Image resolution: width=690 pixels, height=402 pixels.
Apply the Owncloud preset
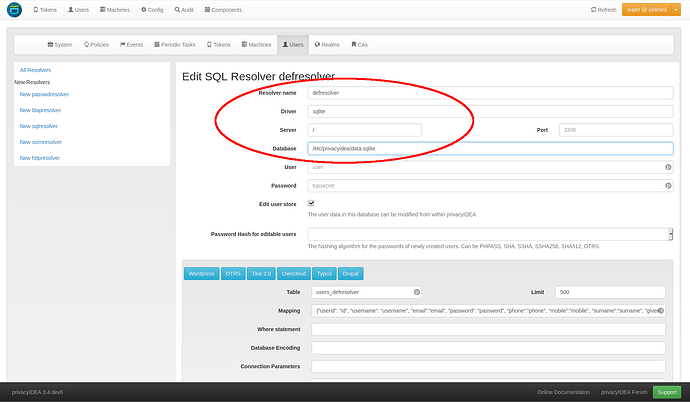(x=294, y=274)
